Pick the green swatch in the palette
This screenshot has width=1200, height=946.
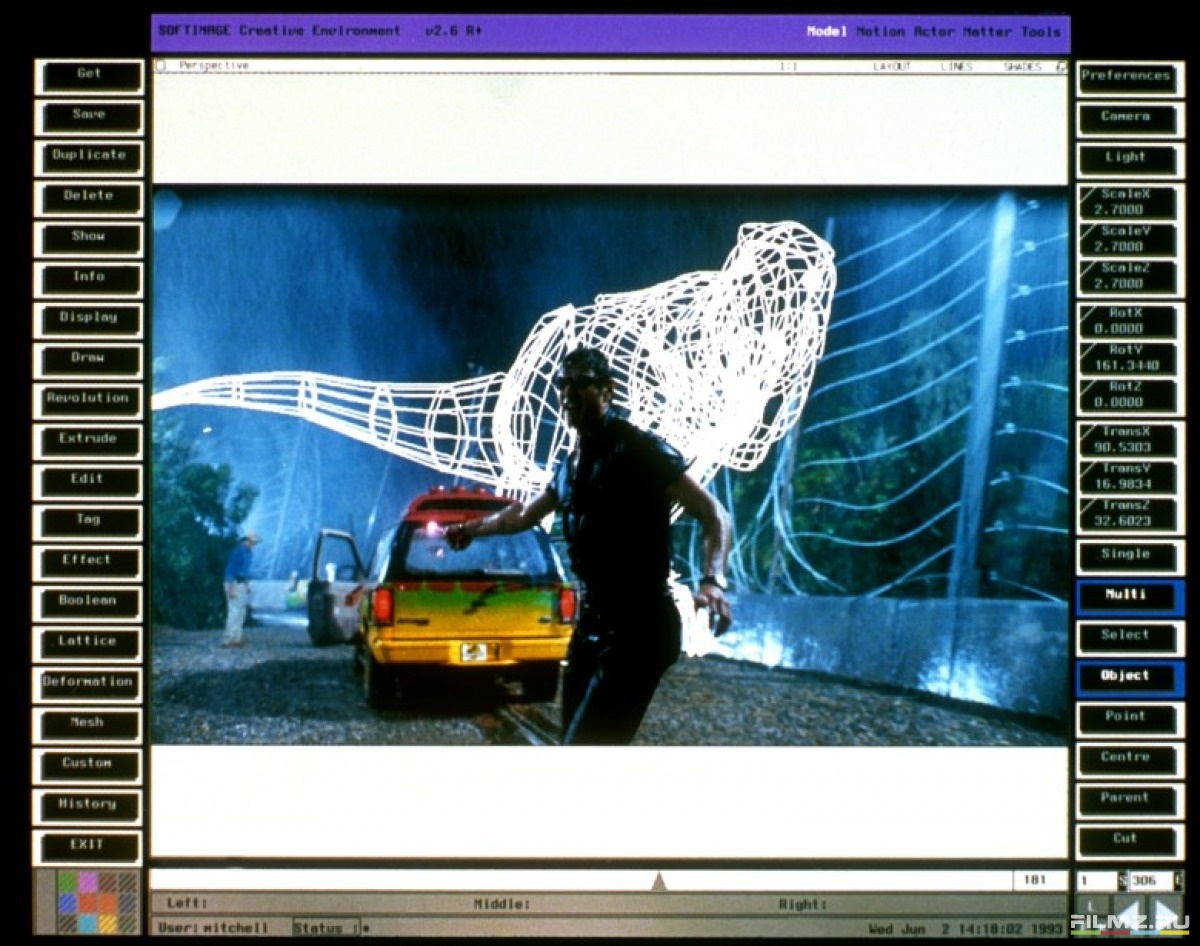pos(66,881)
